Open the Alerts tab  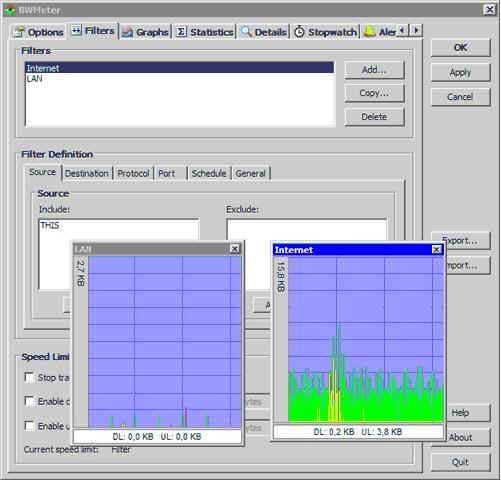379,32
